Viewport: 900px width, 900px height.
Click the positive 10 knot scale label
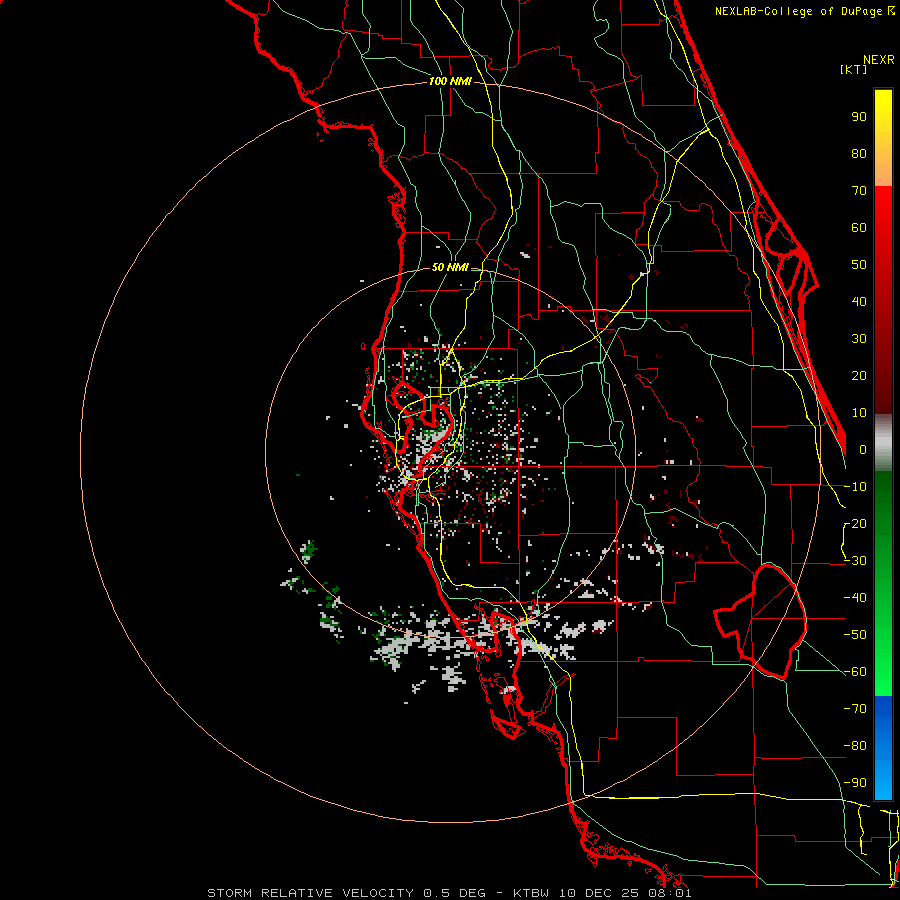[859, 413]
